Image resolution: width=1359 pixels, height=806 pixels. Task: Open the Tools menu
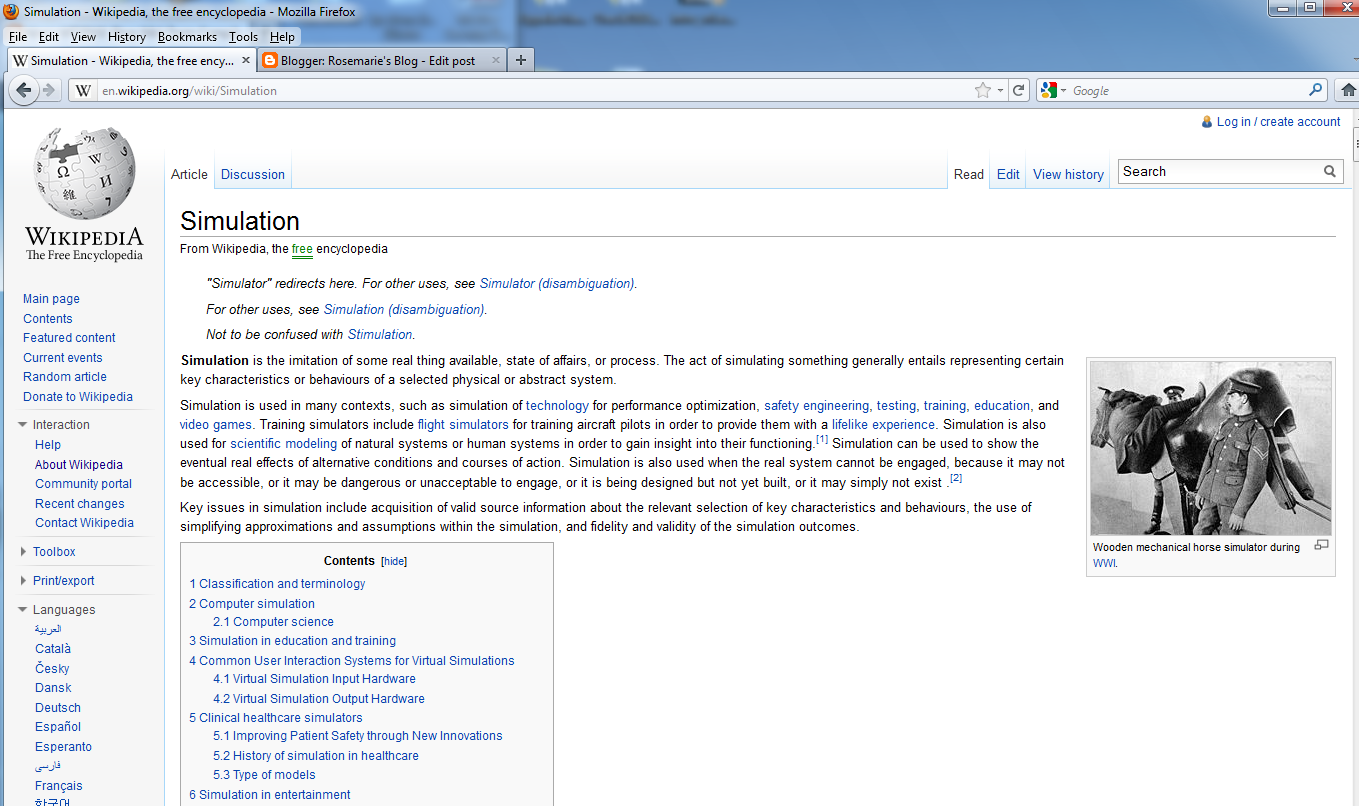click(x=243, y=37)
